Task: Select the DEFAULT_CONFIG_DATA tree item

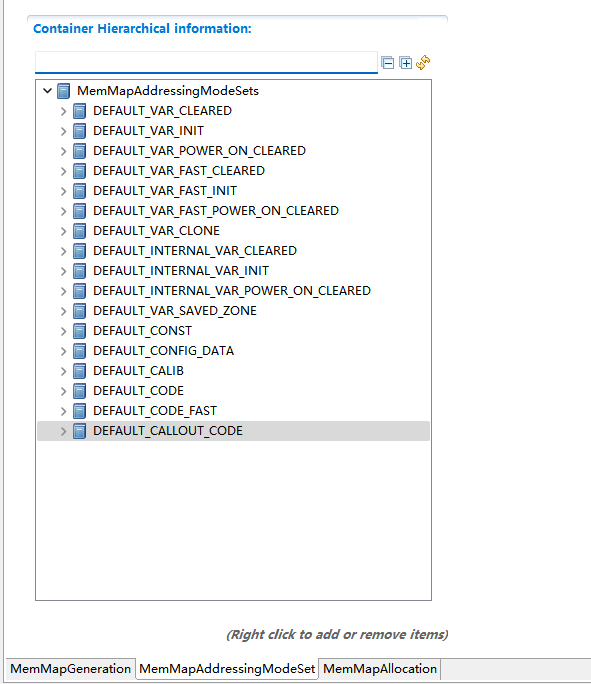Action: [164, 351]
